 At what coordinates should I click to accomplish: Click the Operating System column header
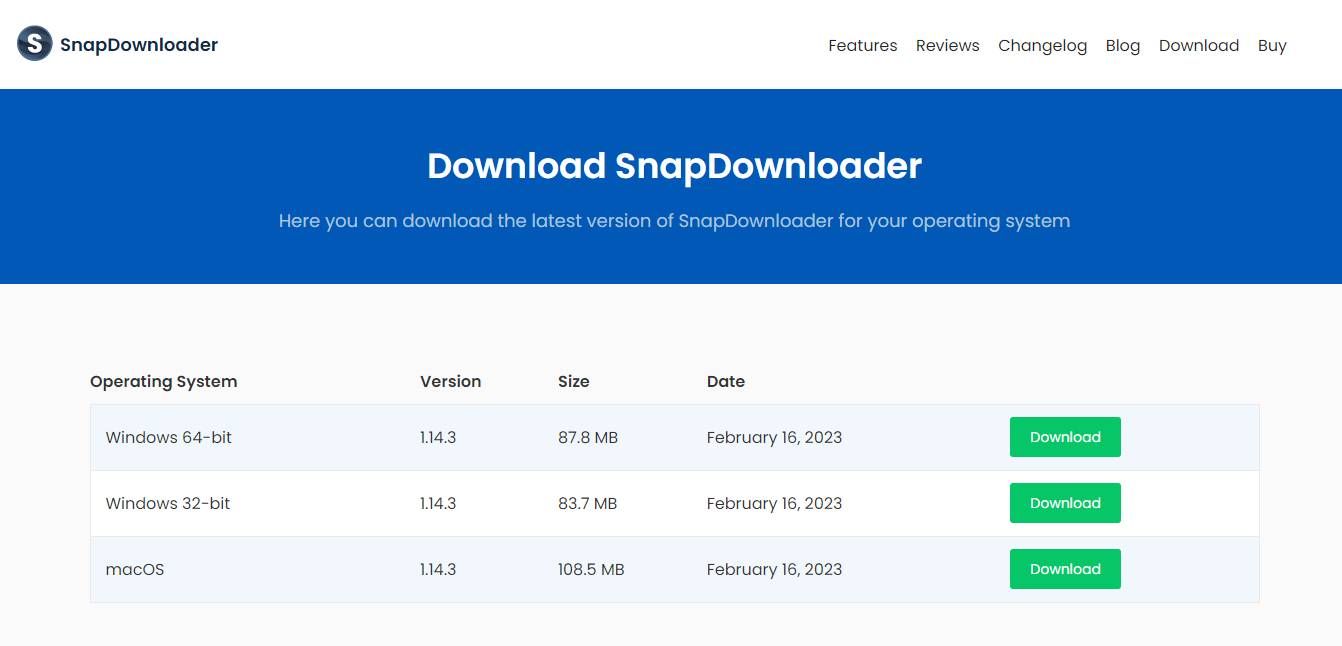tap(164, 381)
